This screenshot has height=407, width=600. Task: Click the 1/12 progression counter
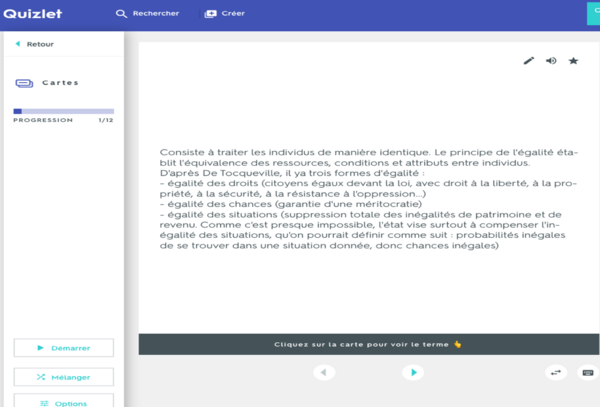105,120
